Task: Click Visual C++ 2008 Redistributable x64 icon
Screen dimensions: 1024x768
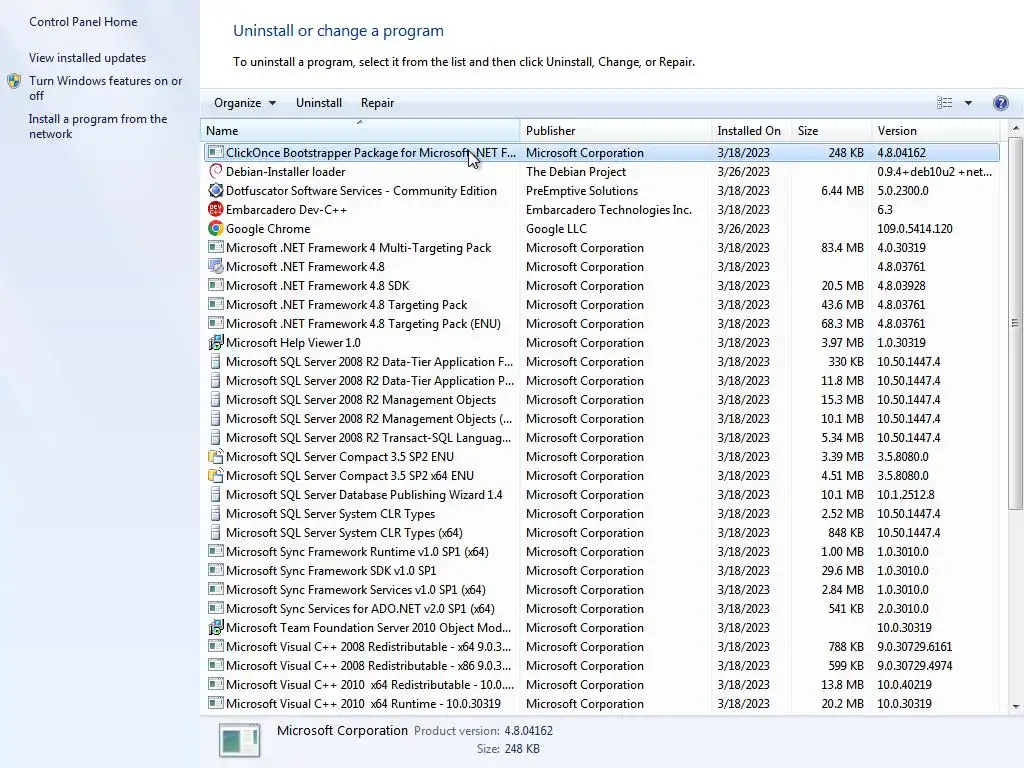Action: (216, 647)
